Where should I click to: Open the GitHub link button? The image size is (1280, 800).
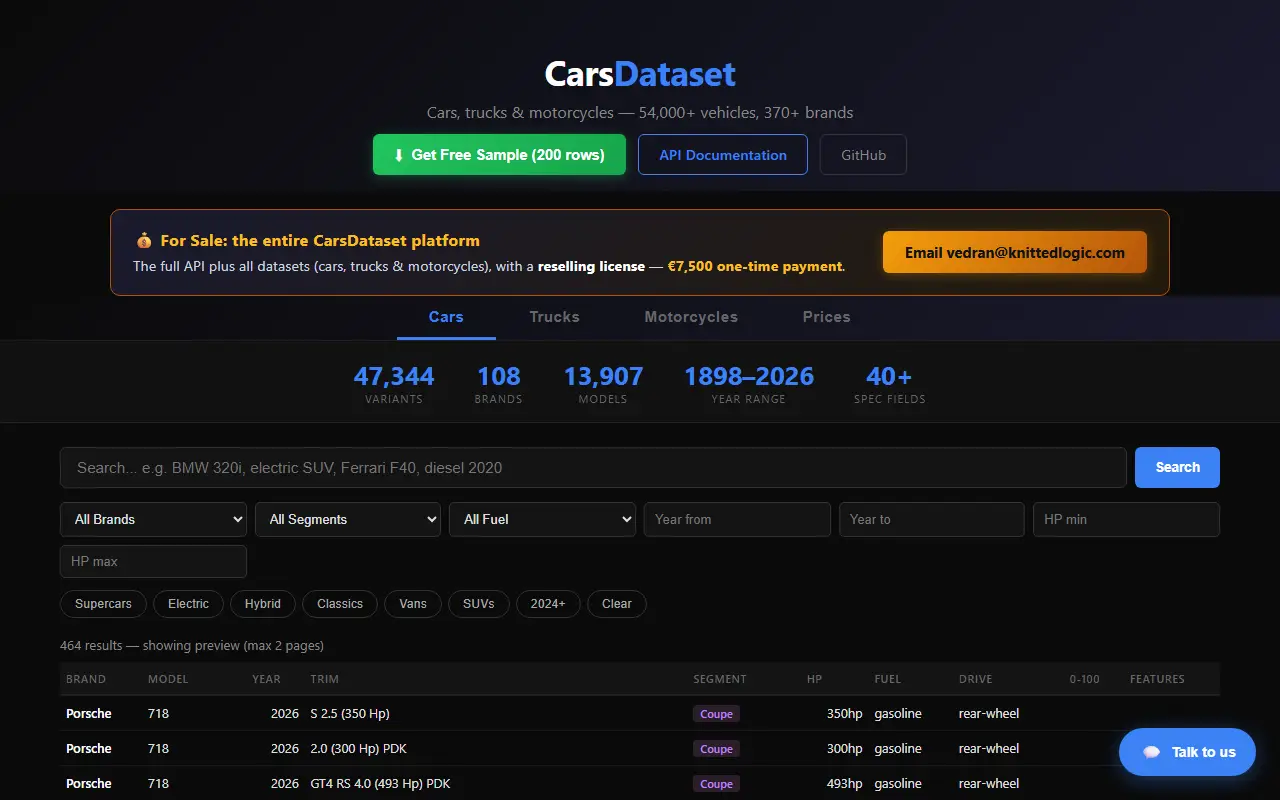coord(863,155)
